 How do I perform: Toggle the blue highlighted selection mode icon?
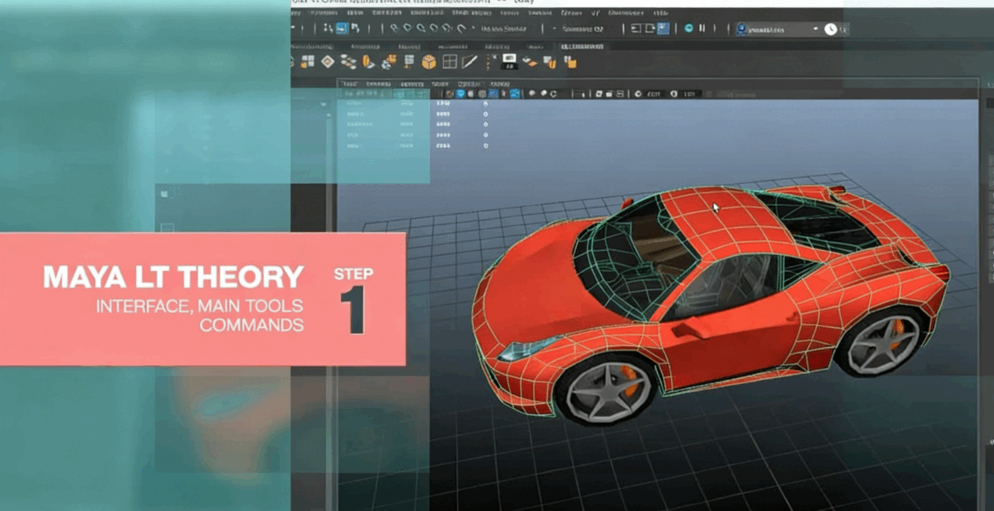[x=341, y=29]
